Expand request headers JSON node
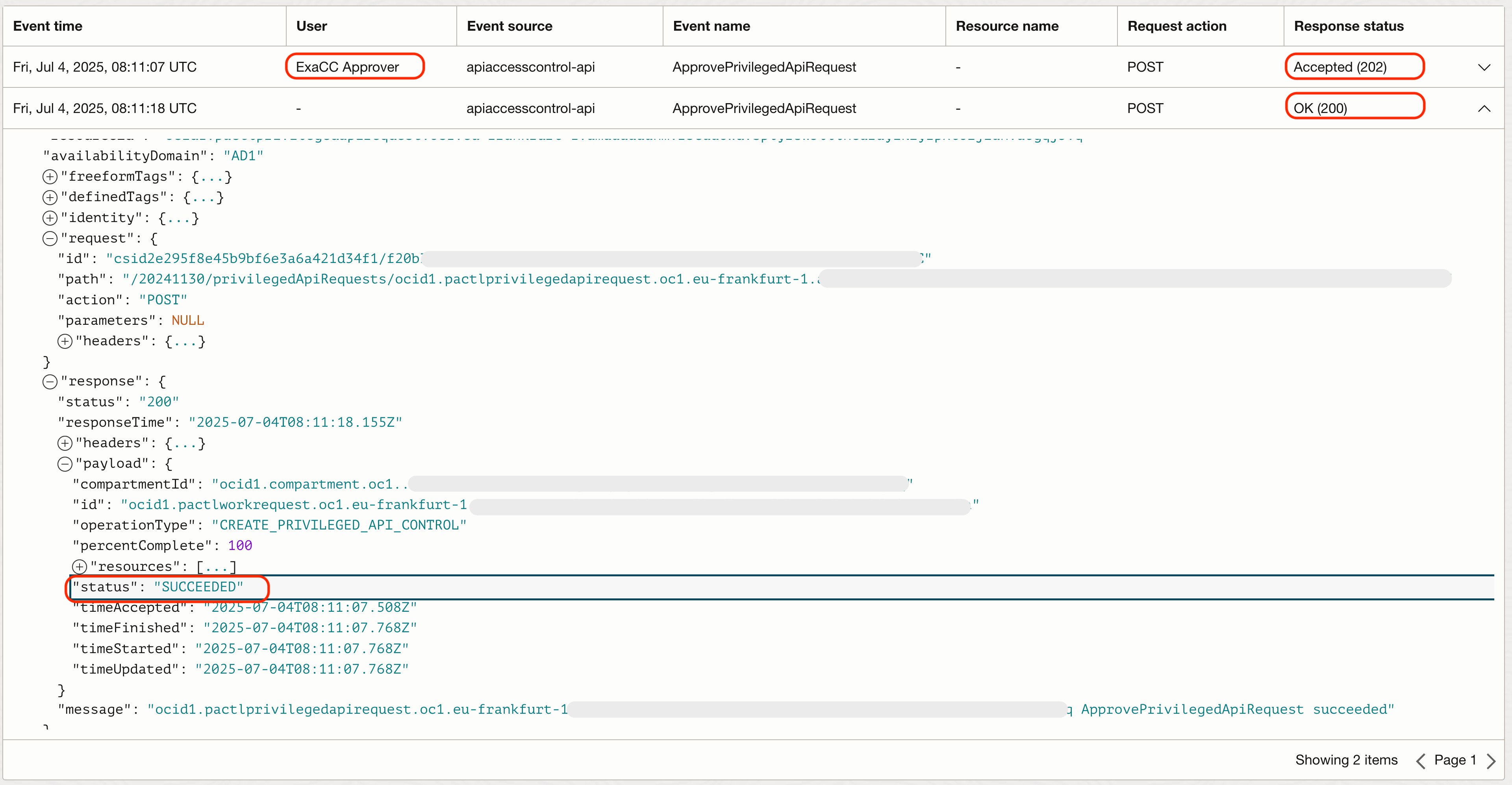Image resolution: width=1512 pixels, height=785 pixels. 65,341
